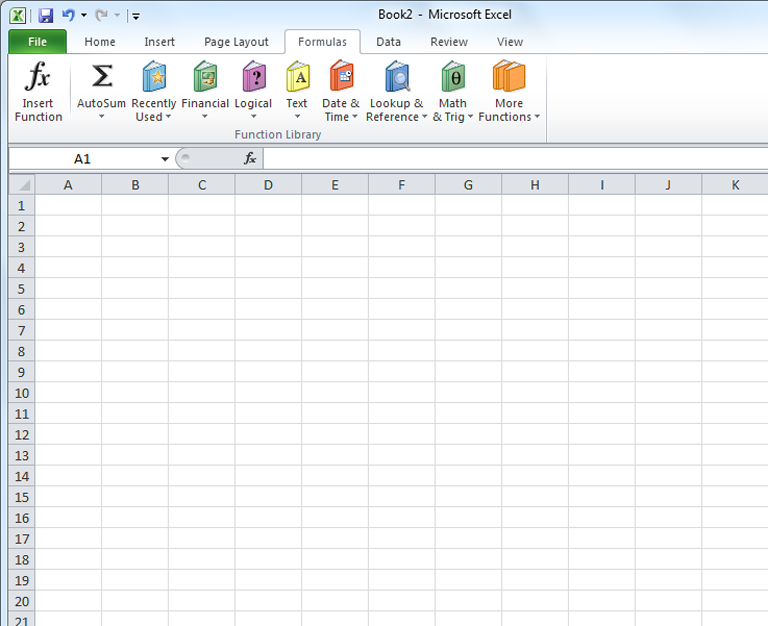
Task: Open the Math & Trig functions icon
Action: [452, 77]
